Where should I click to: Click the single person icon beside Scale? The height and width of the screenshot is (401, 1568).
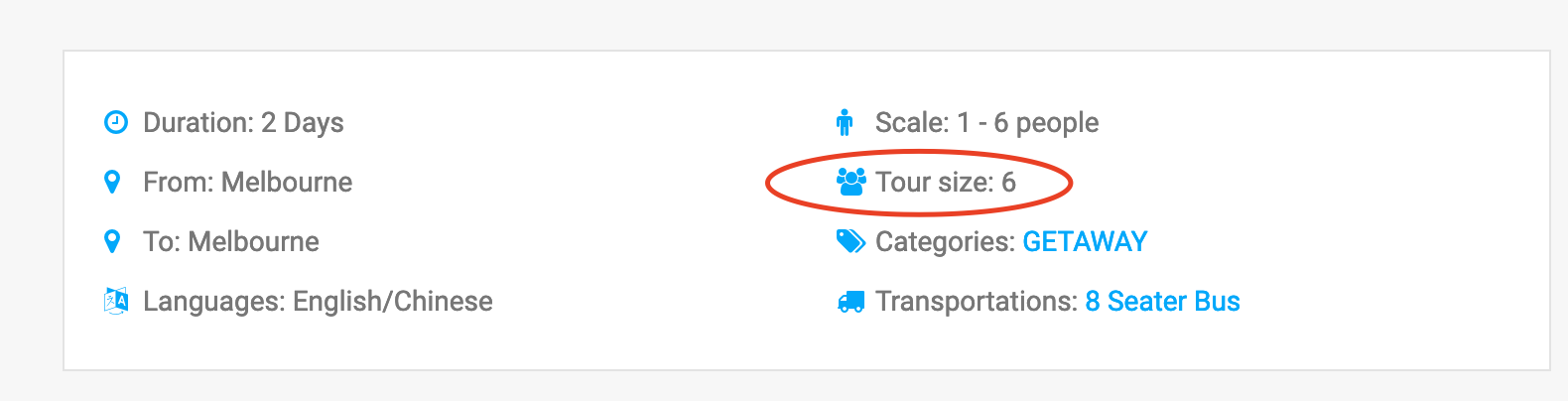tap(845, 122)
